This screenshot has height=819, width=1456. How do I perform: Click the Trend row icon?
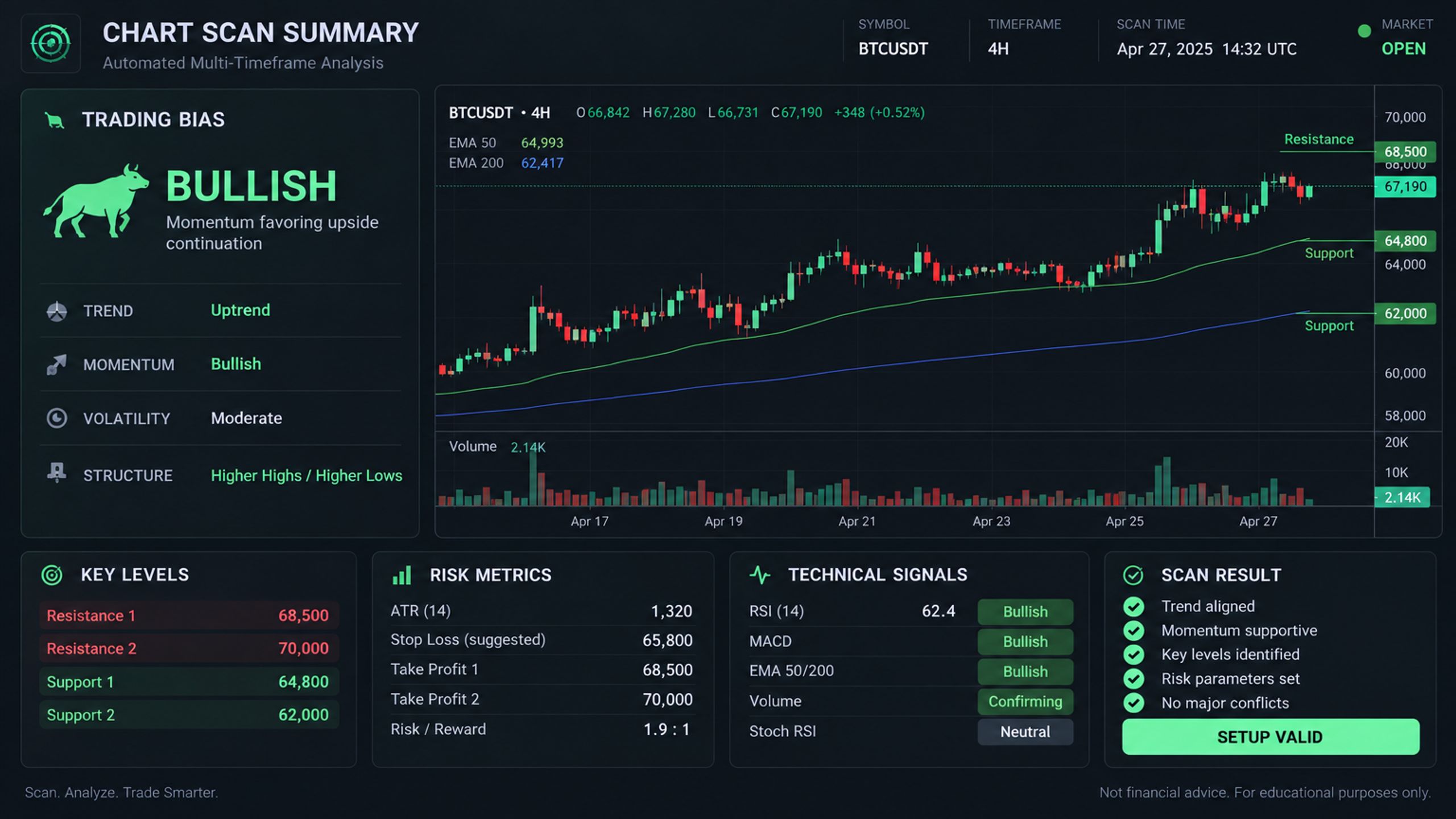point(56,311)
